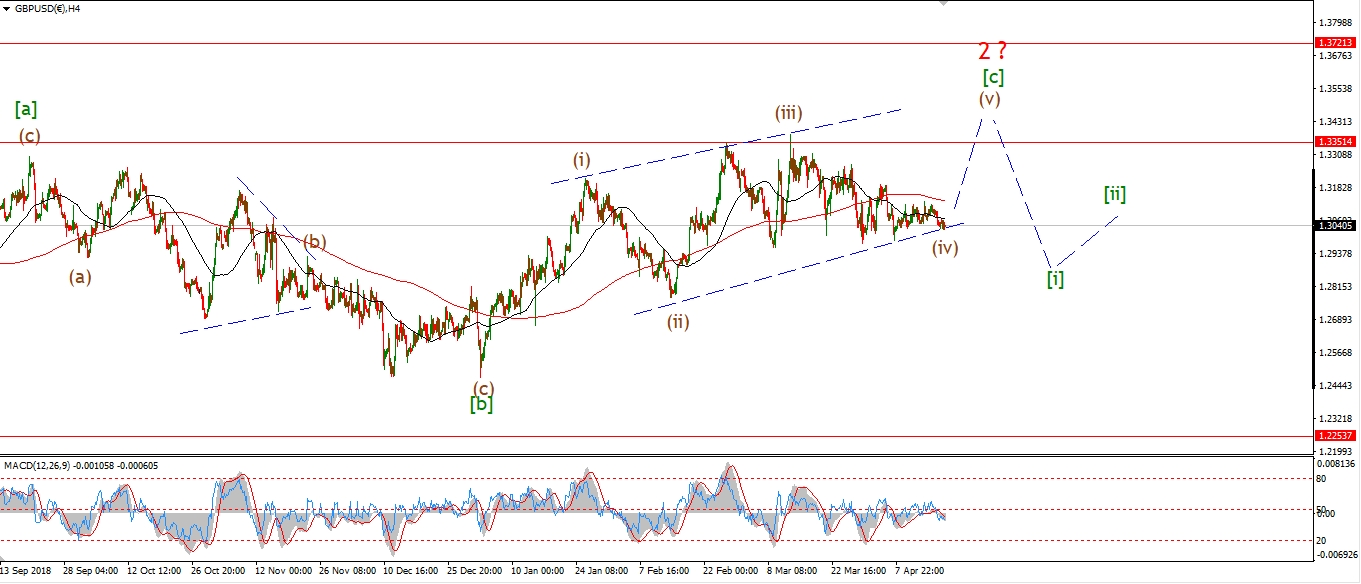Select the 1.35538 price axis value
This screenshot has height=584, width=1361.
(x=1338, y=89)
